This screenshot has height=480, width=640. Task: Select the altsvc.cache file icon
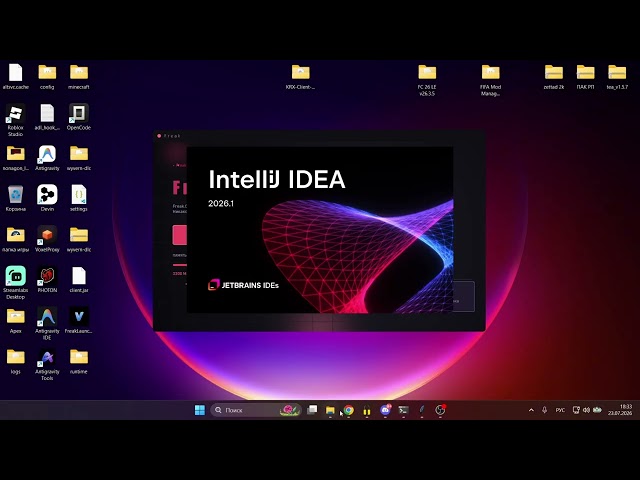[16, 76]
